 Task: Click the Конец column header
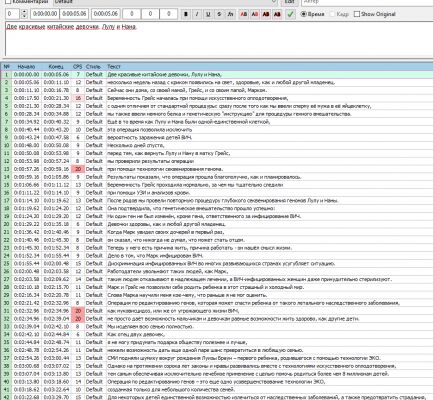pyautogui.click(x=56, y=67)
